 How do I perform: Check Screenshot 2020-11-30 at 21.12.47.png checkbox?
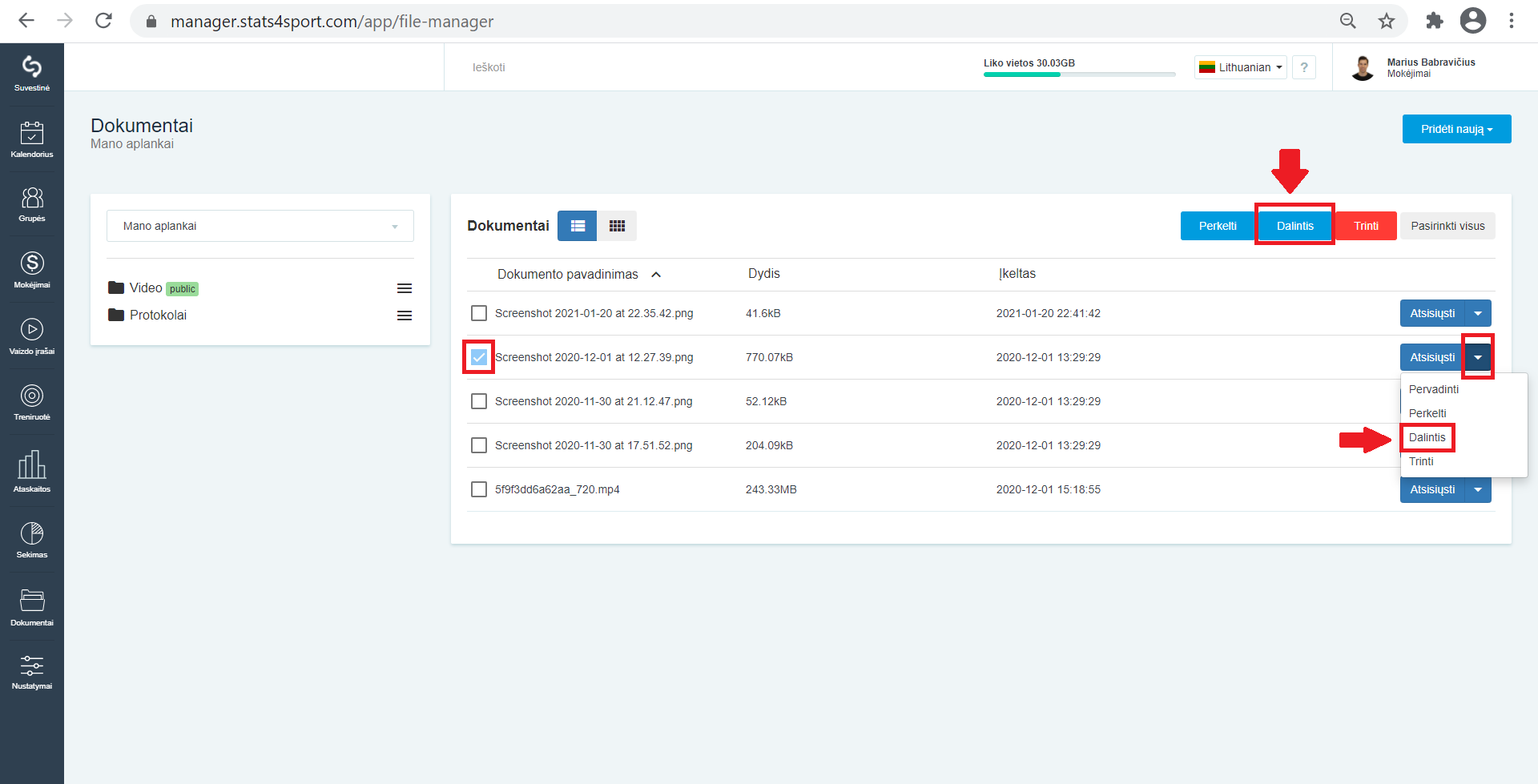479,401
